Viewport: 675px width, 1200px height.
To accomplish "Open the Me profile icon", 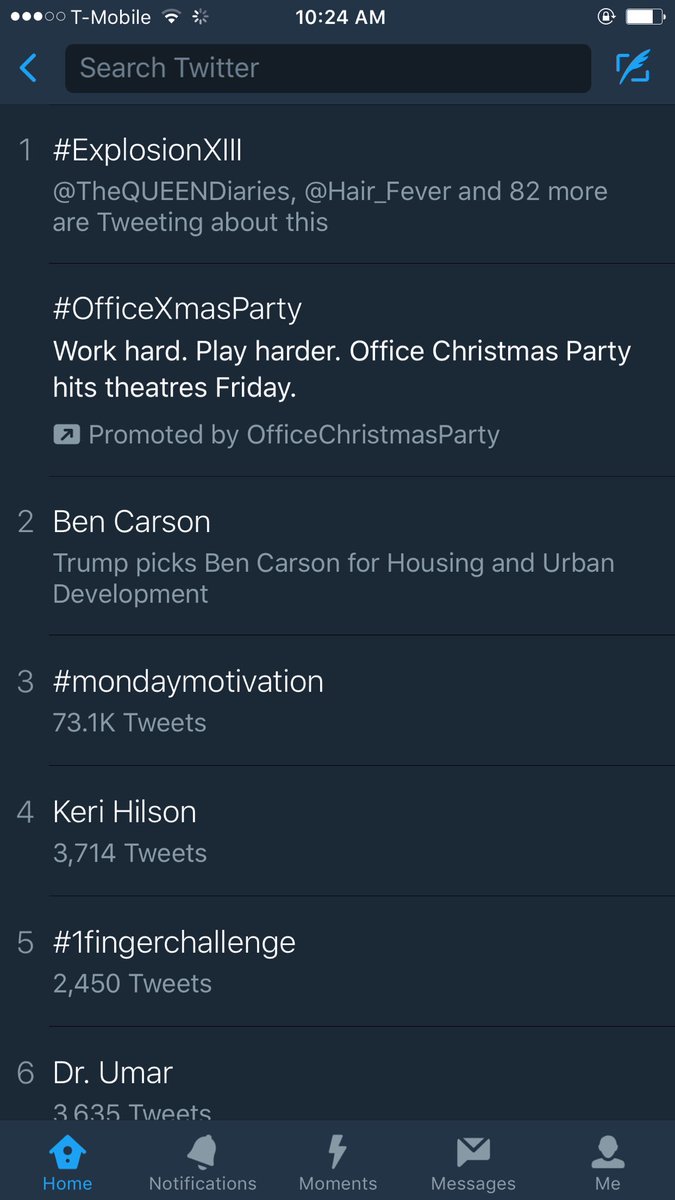I will (608, 1151).
